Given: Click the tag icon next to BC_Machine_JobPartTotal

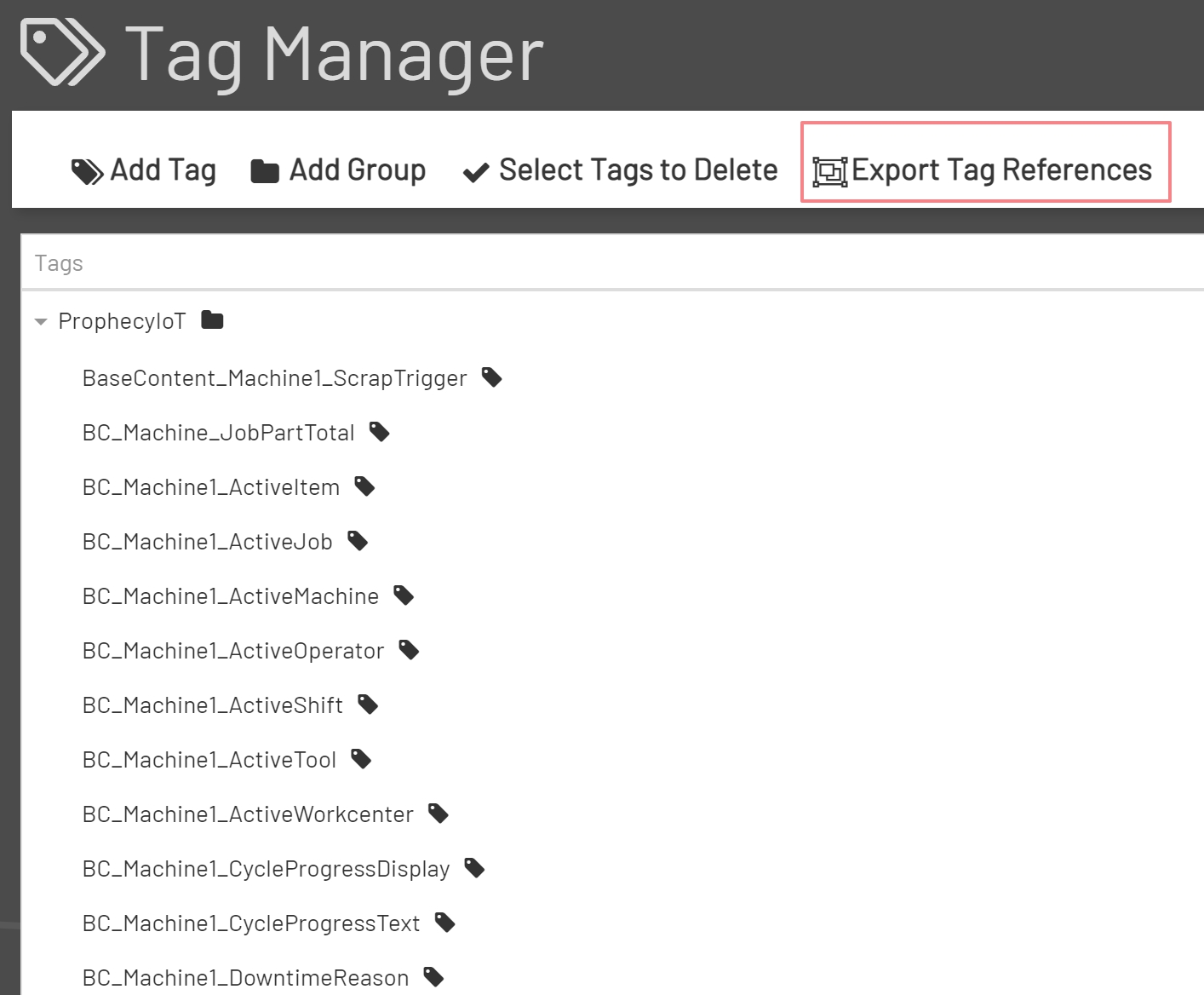Looking at the screenshot, I should pos(380,432).
